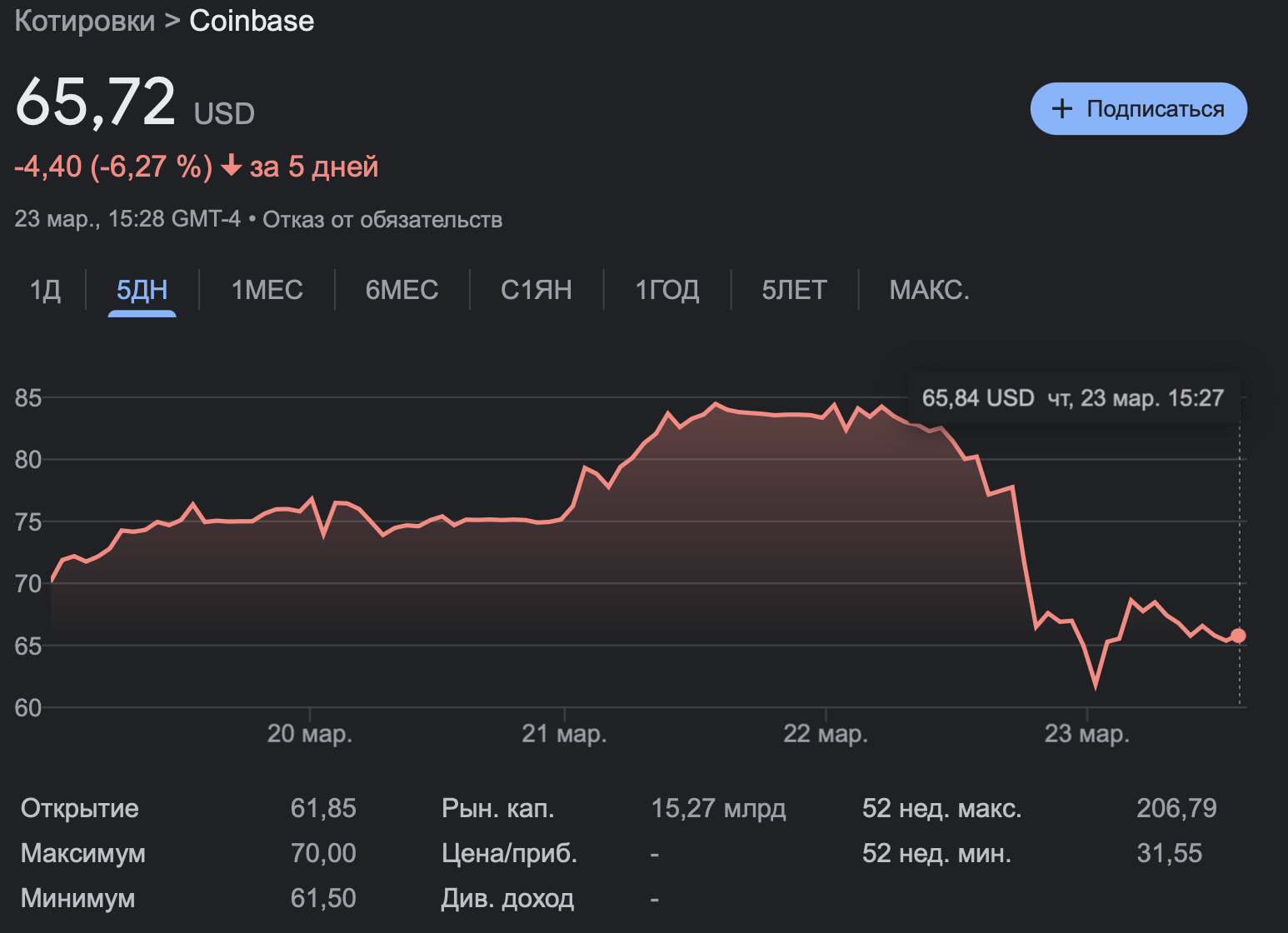Screen dimensions: 1288x933
Task: Click the chart's current price dot
Action: [x=1238, y=636]
